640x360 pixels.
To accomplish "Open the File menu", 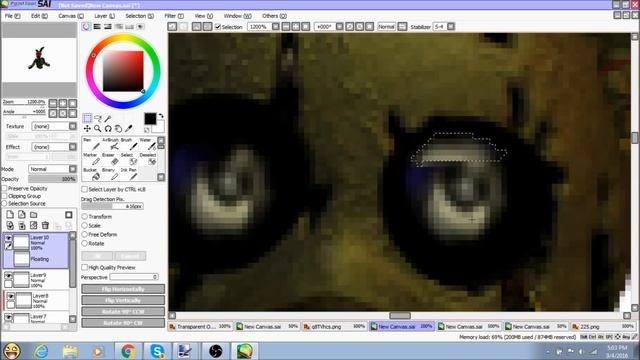I will tap(12, 16).
